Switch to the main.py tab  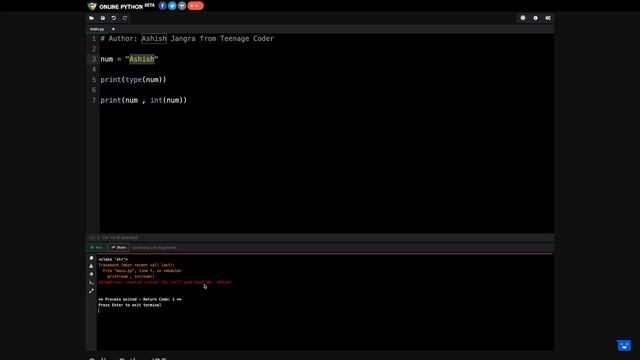pyautogui.click(x=97, y=29)
